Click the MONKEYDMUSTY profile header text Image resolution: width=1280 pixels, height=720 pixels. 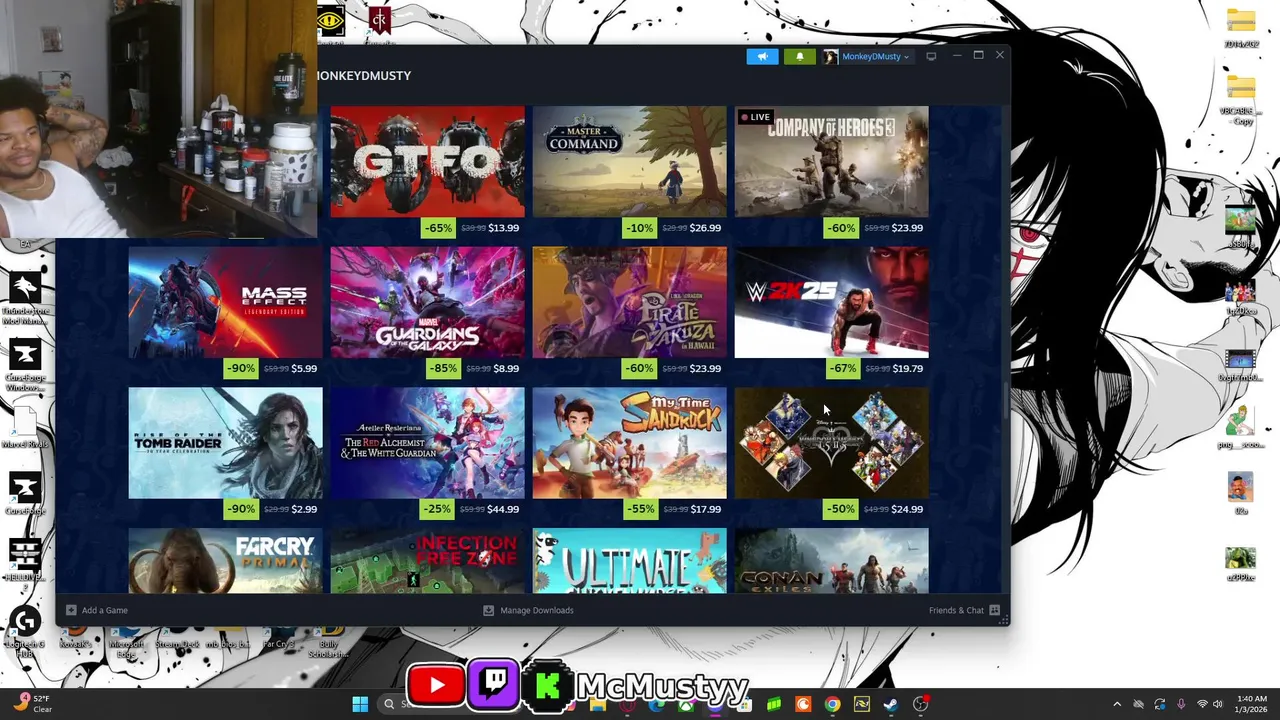pos(363,76)
